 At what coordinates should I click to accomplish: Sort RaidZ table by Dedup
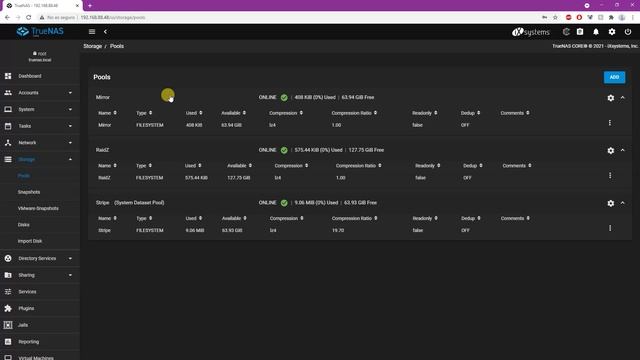tap(473, 166)
